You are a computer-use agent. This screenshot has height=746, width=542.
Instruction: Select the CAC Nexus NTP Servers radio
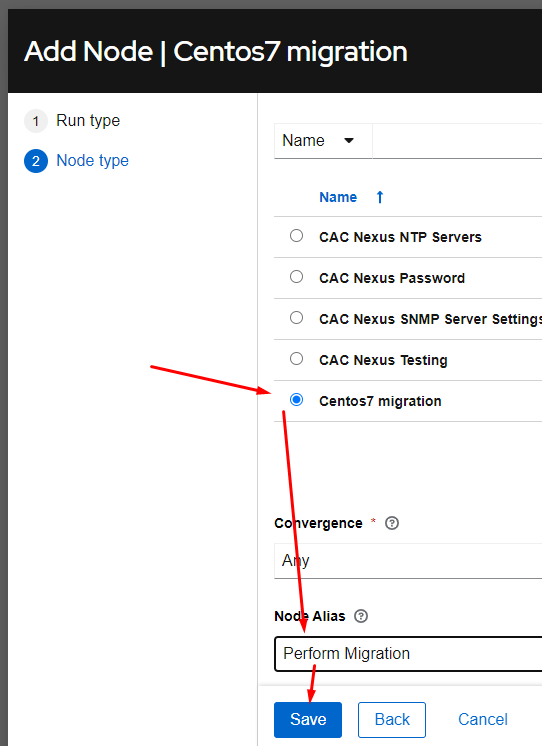tap(296, 236)
